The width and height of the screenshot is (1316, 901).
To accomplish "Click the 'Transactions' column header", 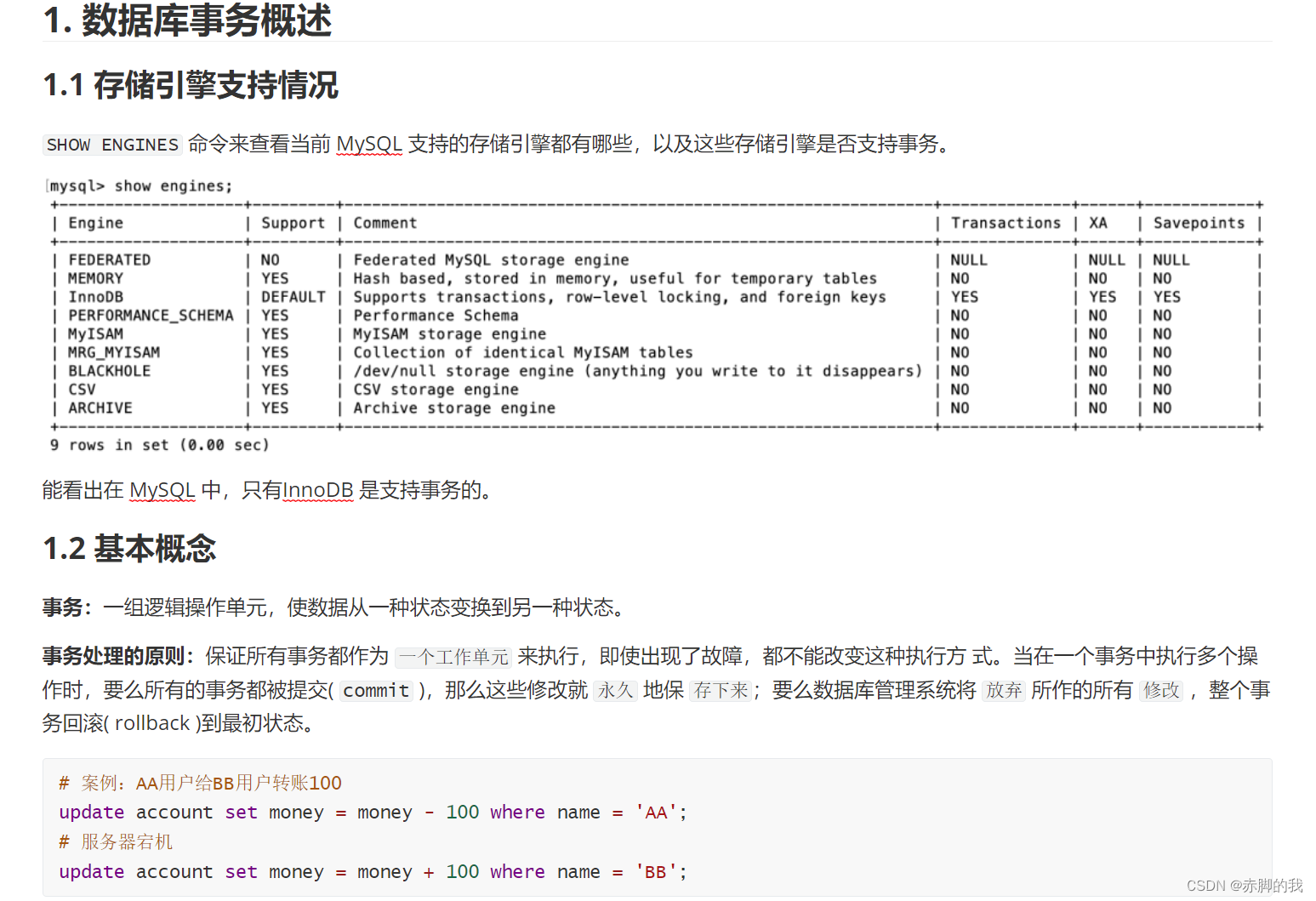I will [x=1006, y=223].
